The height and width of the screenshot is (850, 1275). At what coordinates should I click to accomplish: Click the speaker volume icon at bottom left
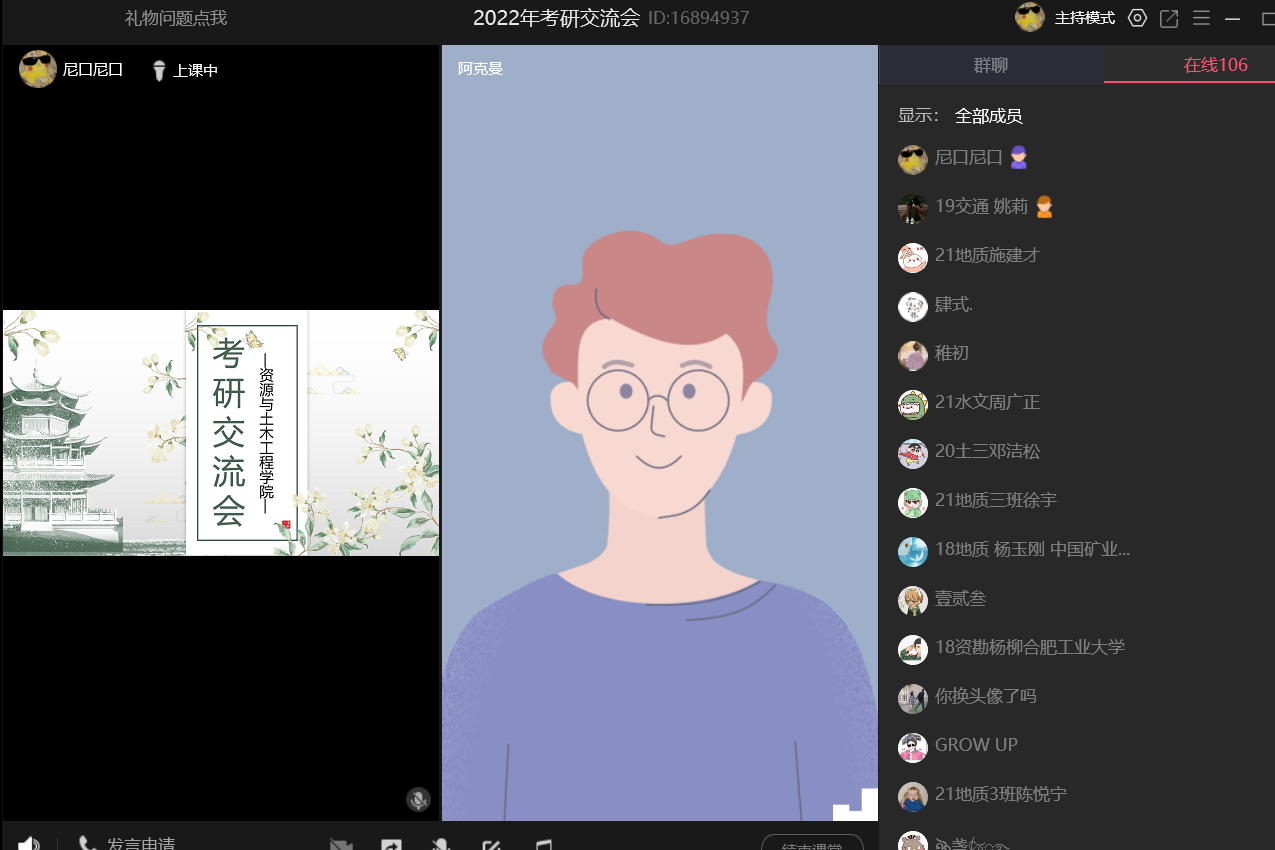(29, 844)
